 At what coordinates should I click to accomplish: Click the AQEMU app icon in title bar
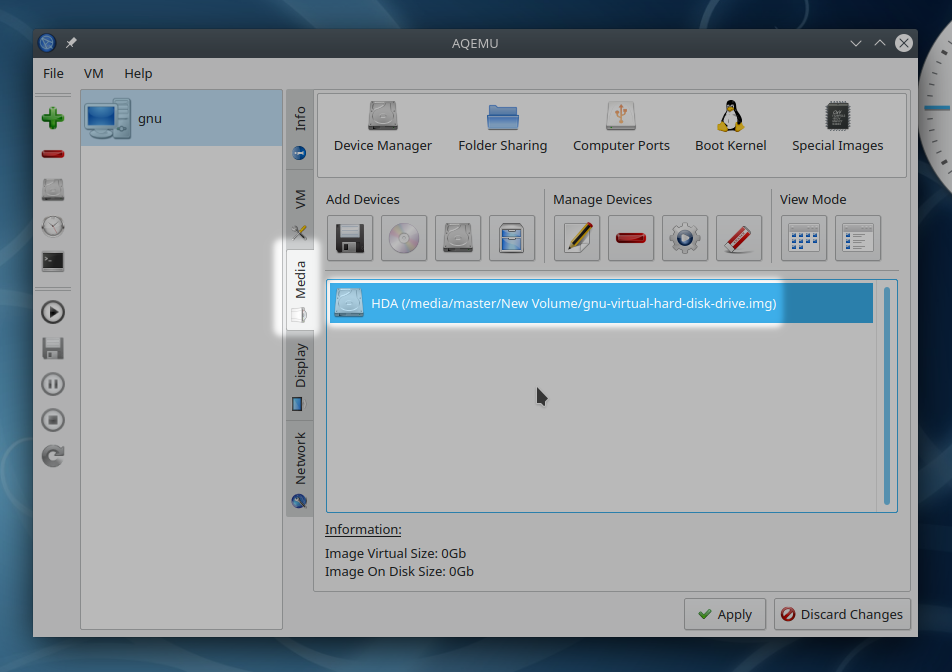tap(47, 43)
